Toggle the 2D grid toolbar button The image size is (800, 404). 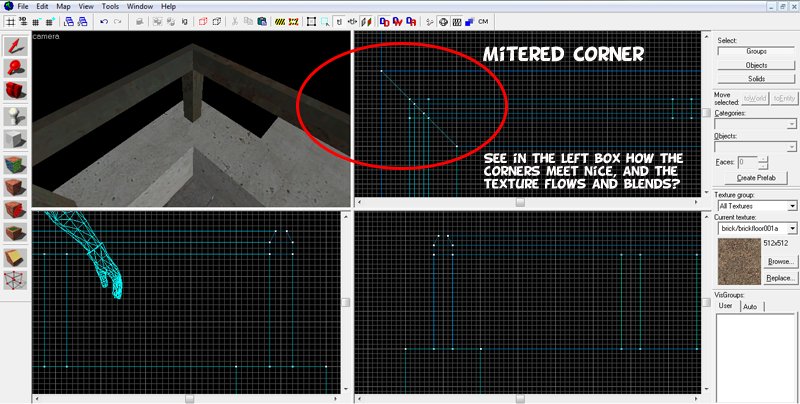[9, 21]
